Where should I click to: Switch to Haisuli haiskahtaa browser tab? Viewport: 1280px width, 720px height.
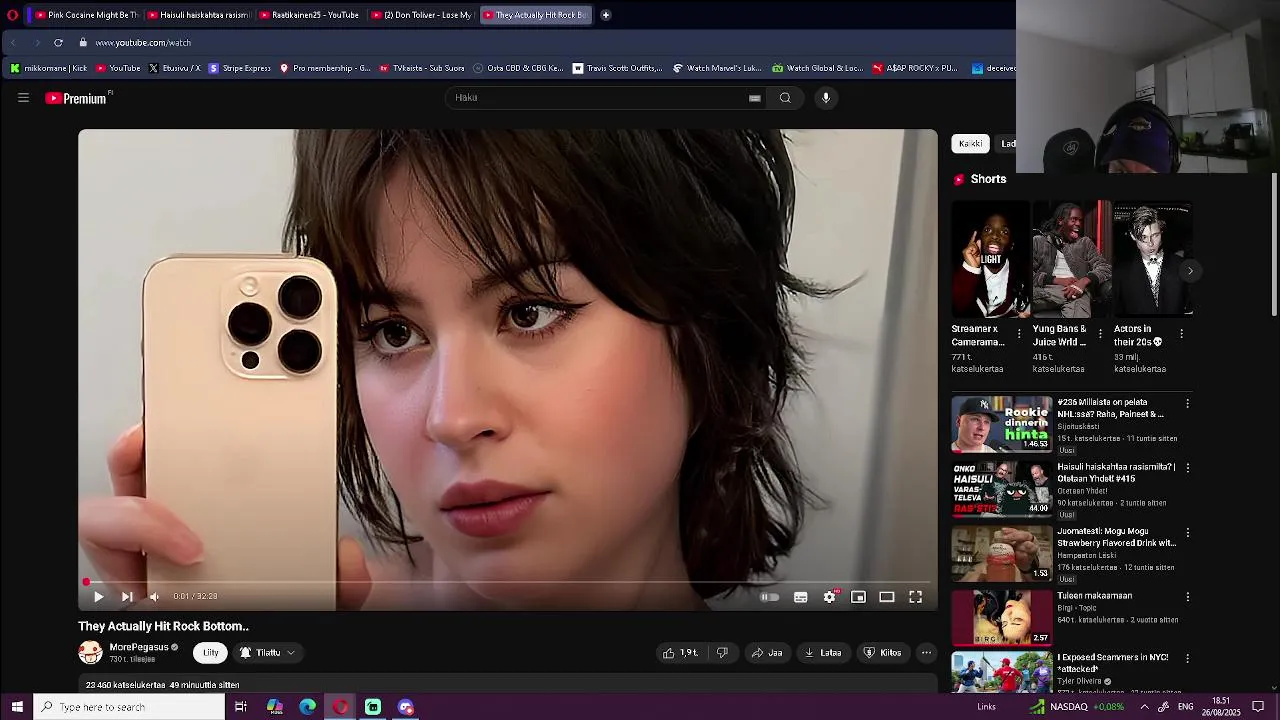tap(198, 15)
